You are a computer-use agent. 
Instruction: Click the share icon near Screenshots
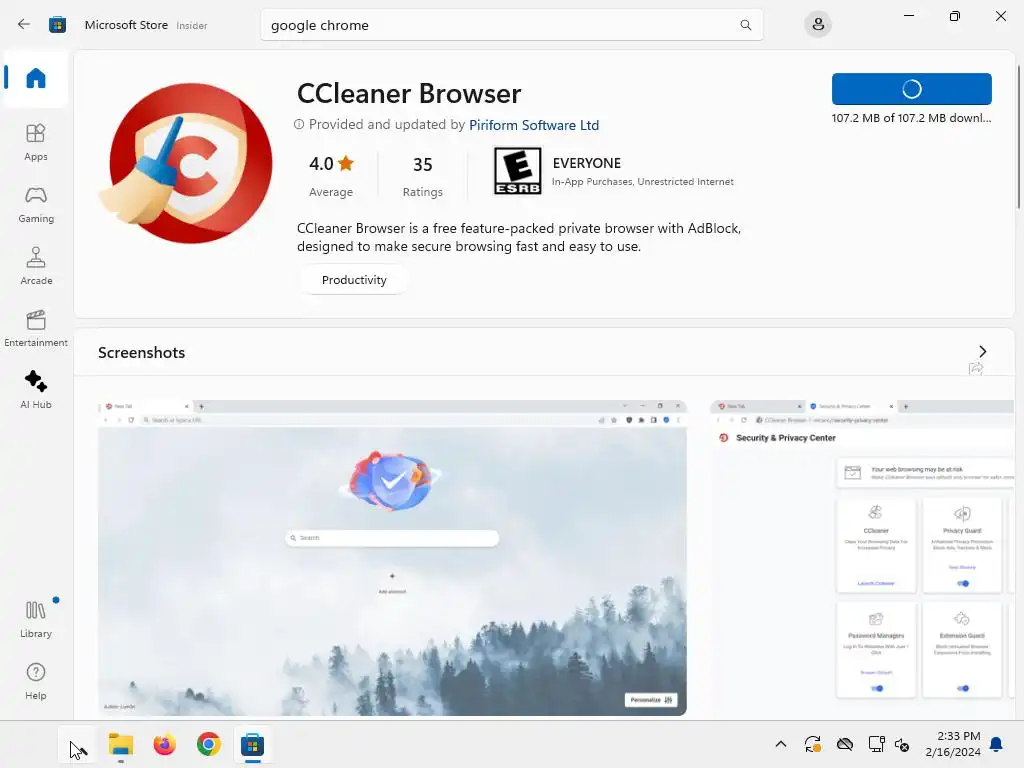(x=976, y=369)
